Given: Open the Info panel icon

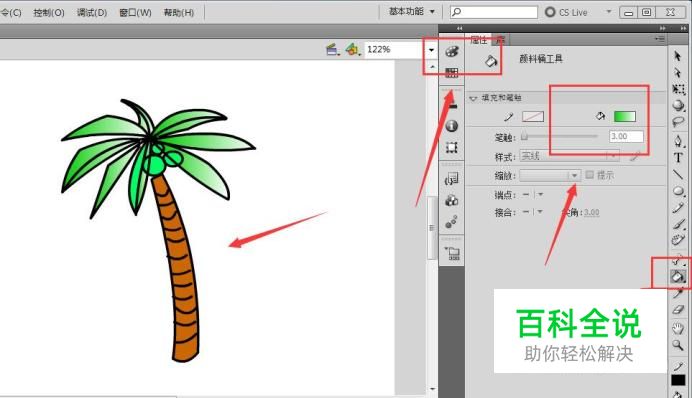Looking at the screenshot, I should pos(451,126).
